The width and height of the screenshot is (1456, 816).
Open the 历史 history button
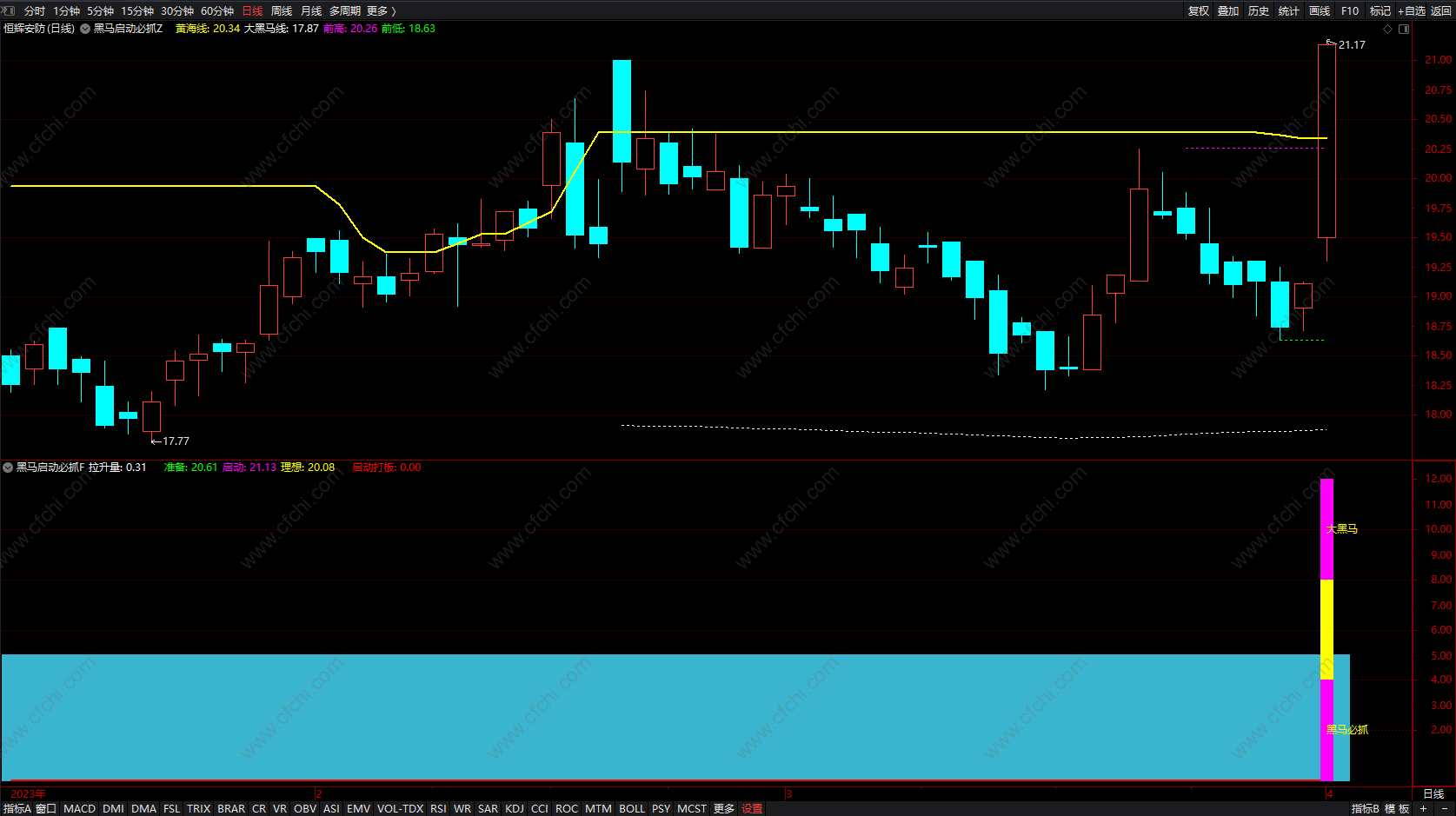(x=1259, y=10)
